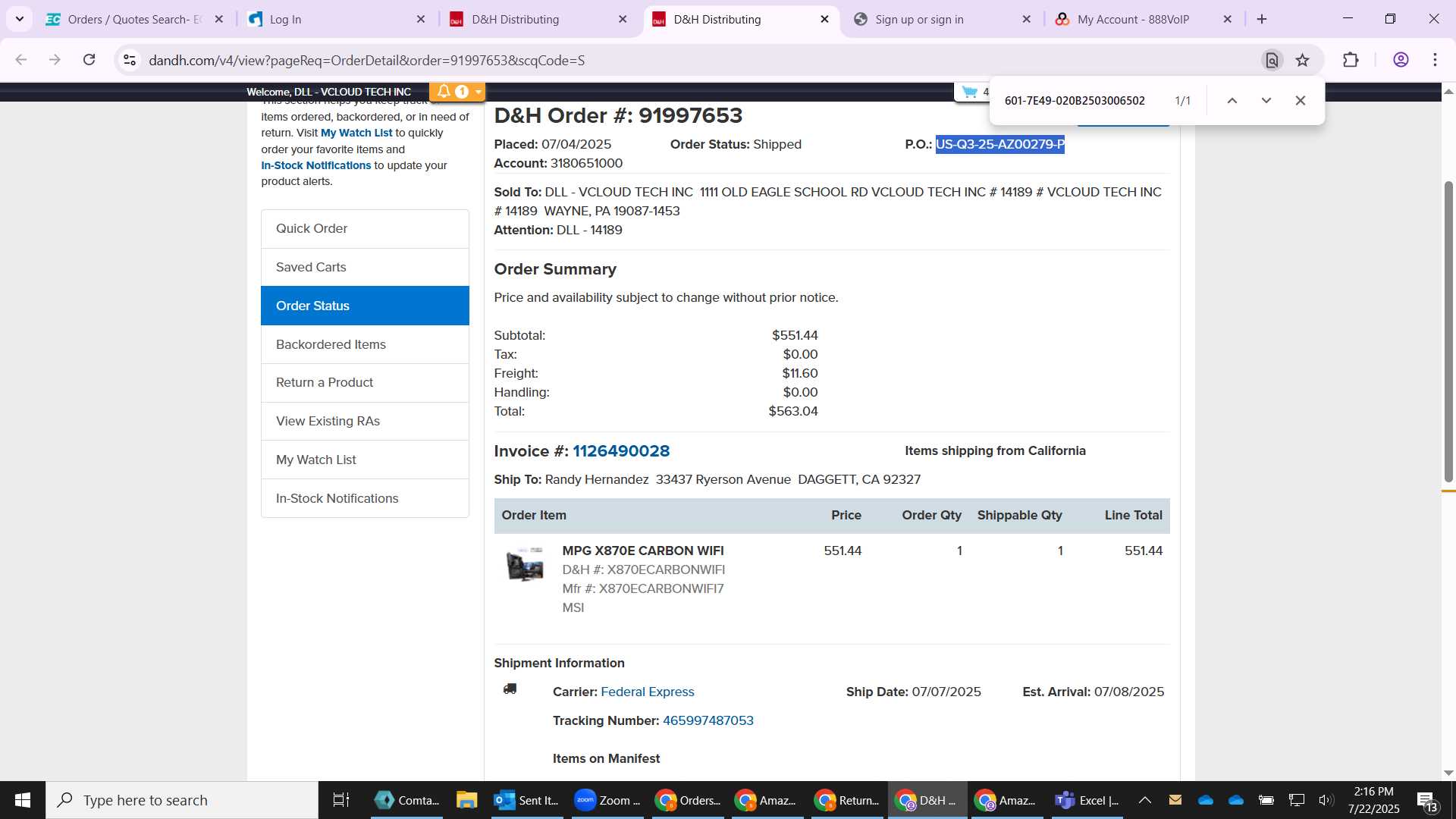Open tracking number 465997487053

(x=708, y=720)
